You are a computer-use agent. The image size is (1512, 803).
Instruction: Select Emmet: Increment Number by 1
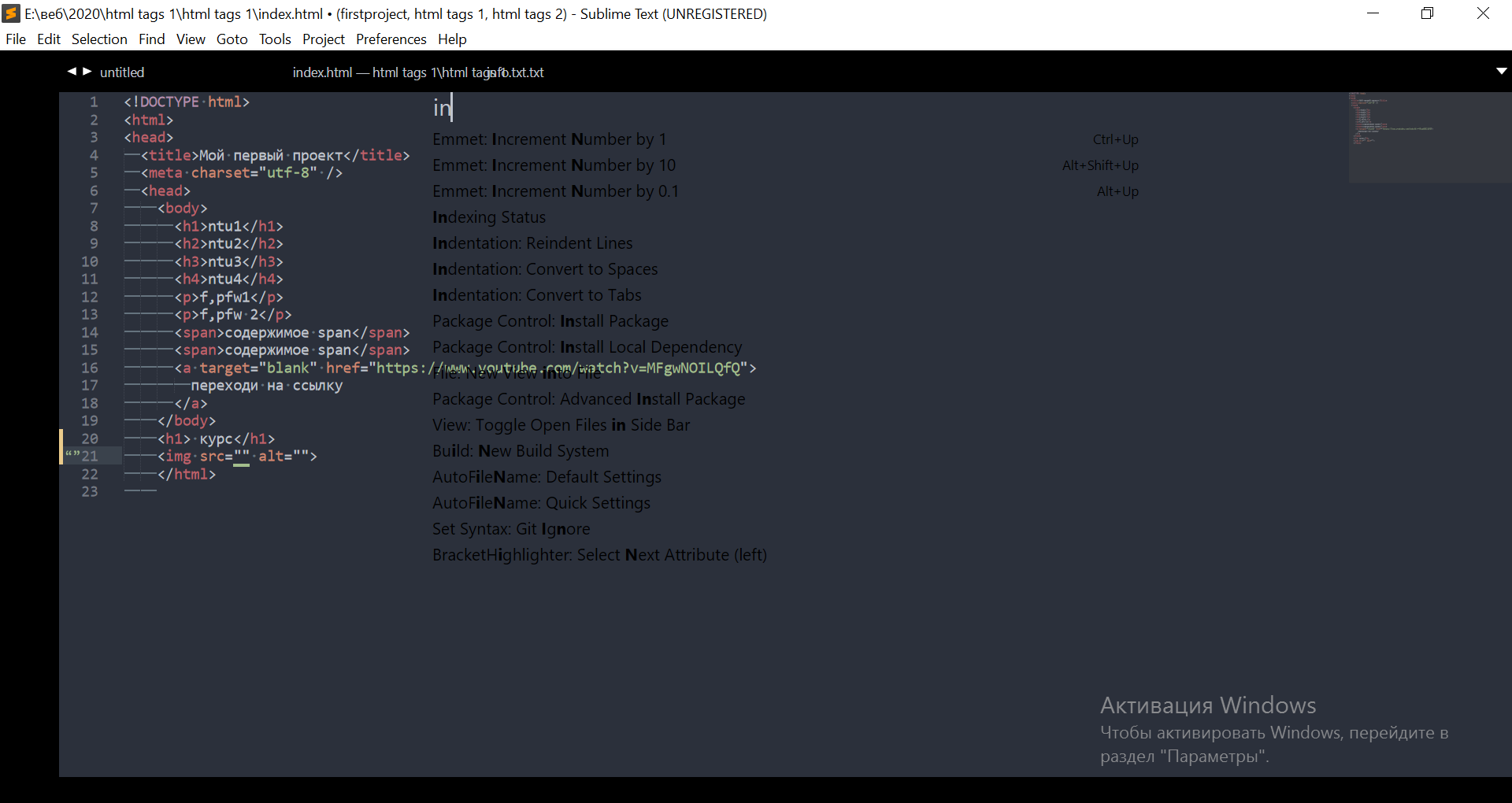click(785, 139)
